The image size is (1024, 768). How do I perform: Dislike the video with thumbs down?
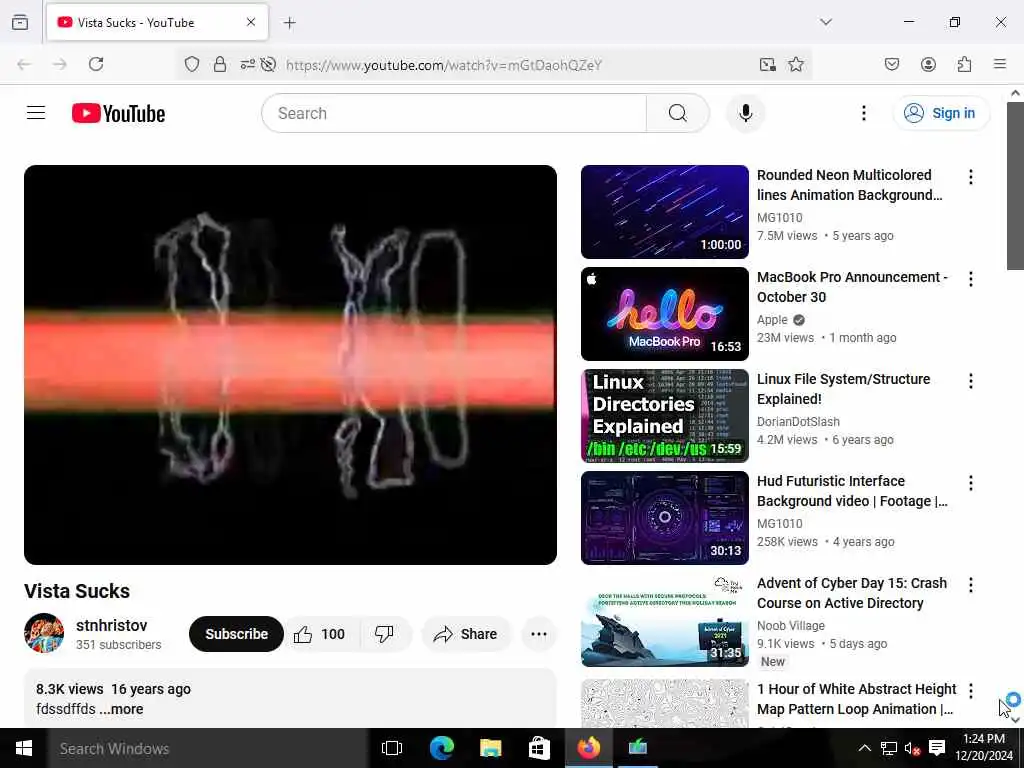385,634
